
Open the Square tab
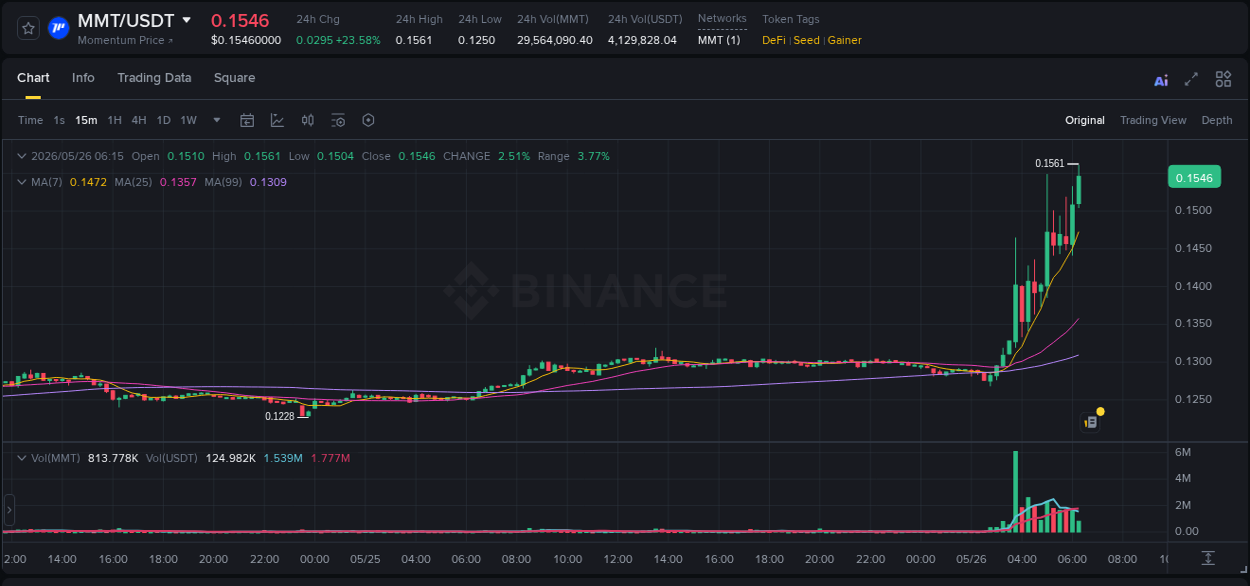234,78
